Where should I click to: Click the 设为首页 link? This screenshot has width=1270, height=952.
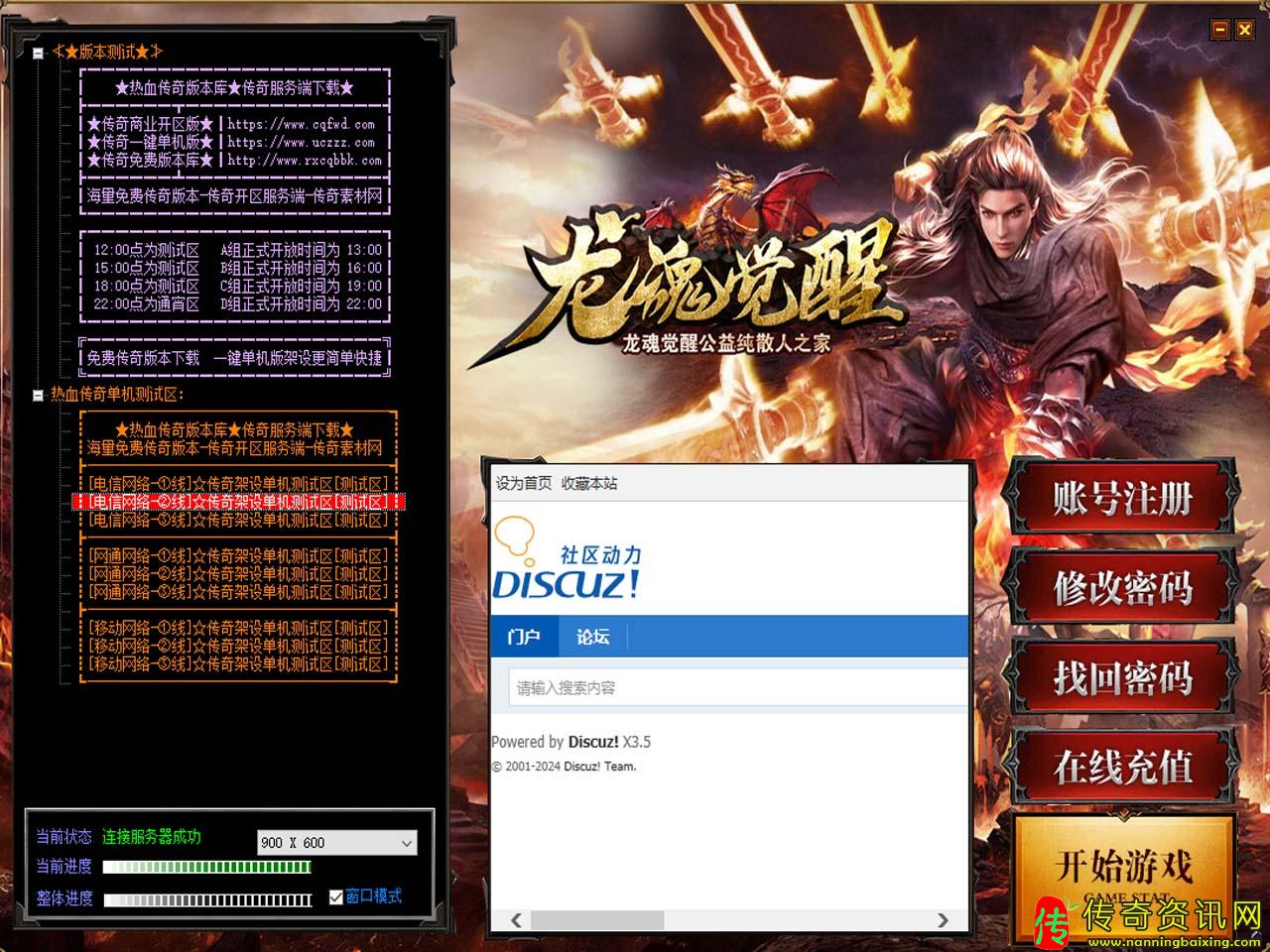[524, 483]
